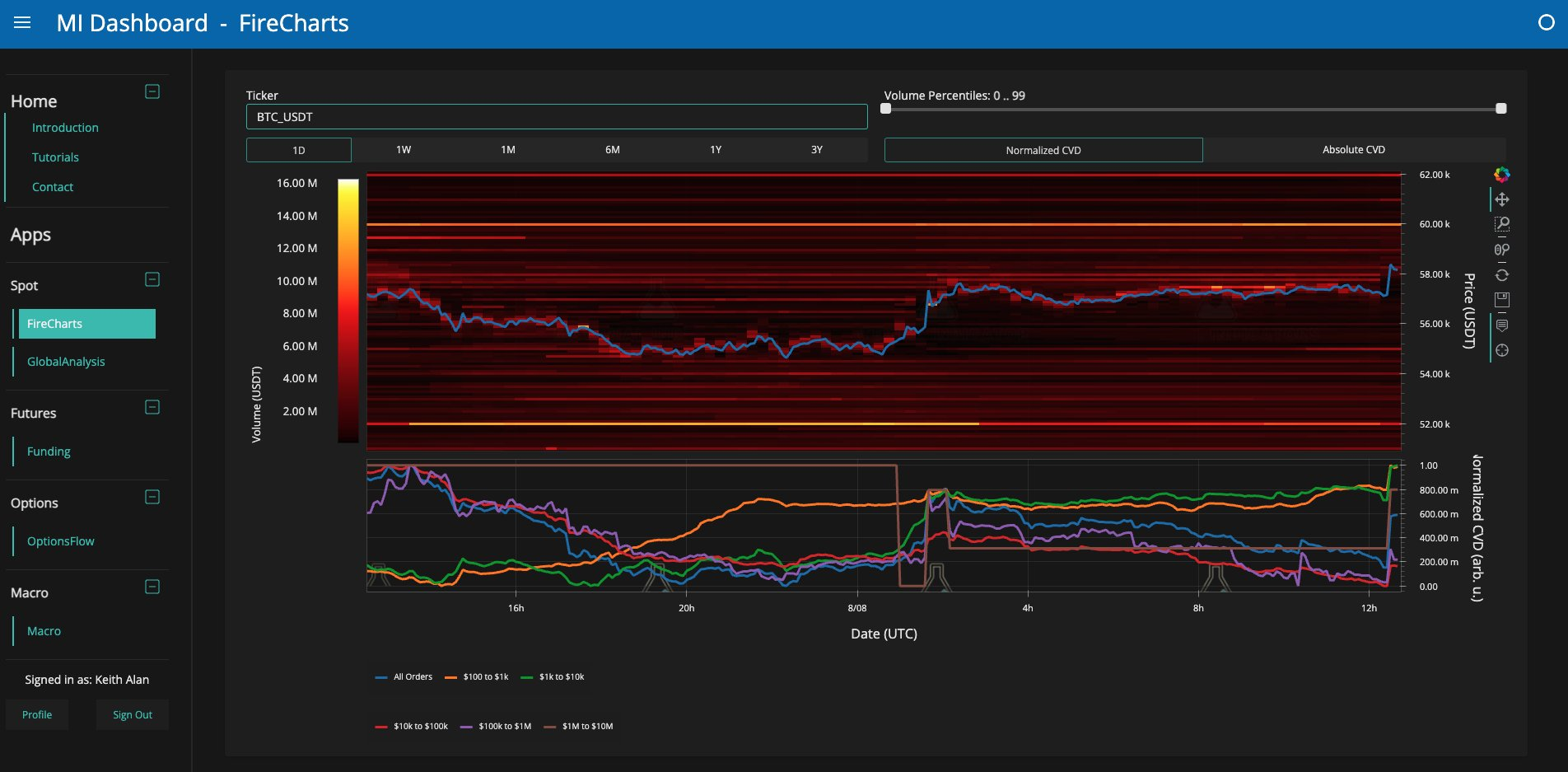Switch to the 1W timeframe tab
Image resolution: width=1568 pixels, height=772 pixels.
point(404,150)
